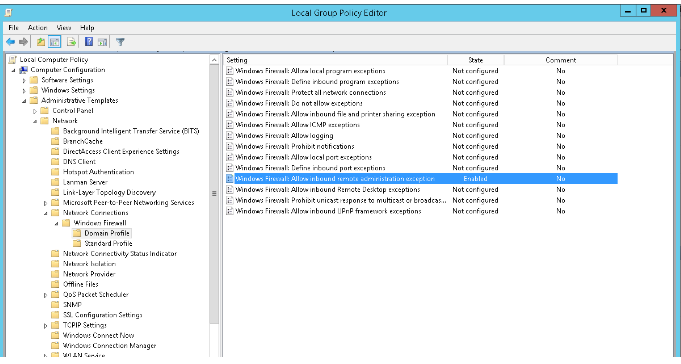The width and height of the screenshot is (681, 364).
Task: Expand the Control Panel node
Action: [35, 111]
